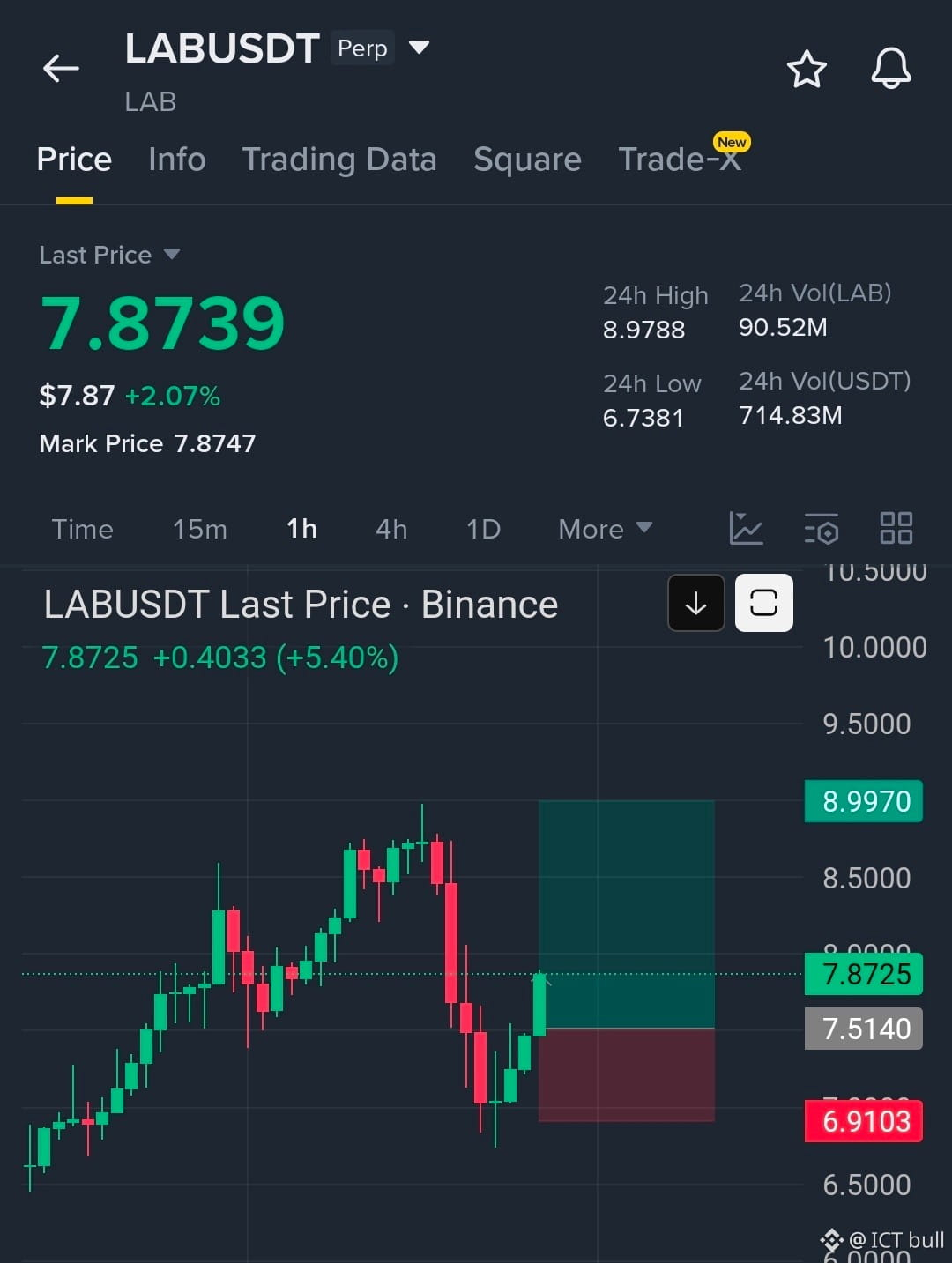
Task: Open price alerts via bell icon
Action: coord(890,68)
